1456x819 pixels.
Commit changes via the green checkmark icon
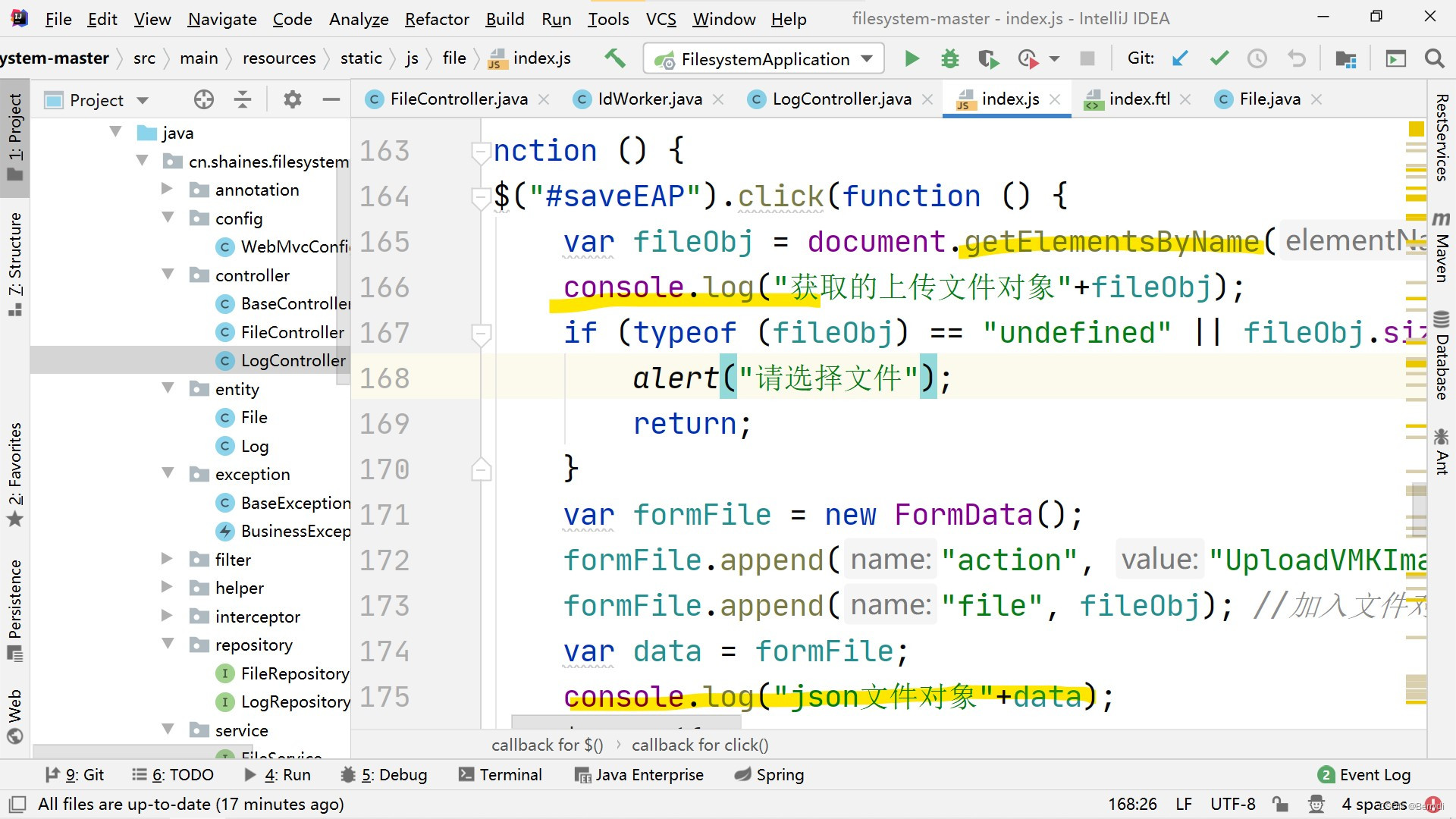(1218, 58)
